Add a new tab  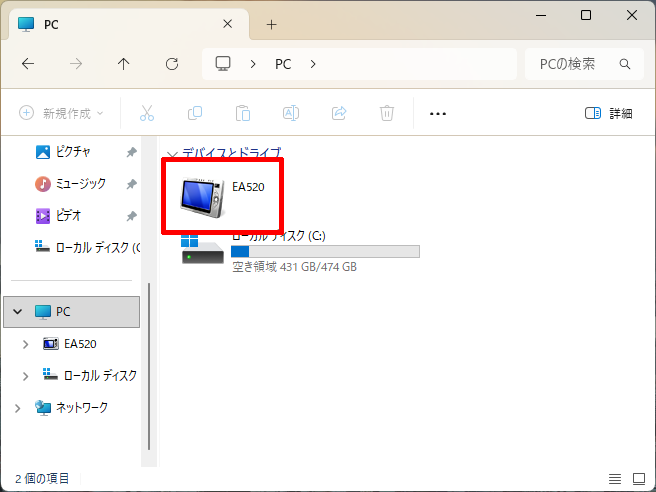[x=271, y=24]
